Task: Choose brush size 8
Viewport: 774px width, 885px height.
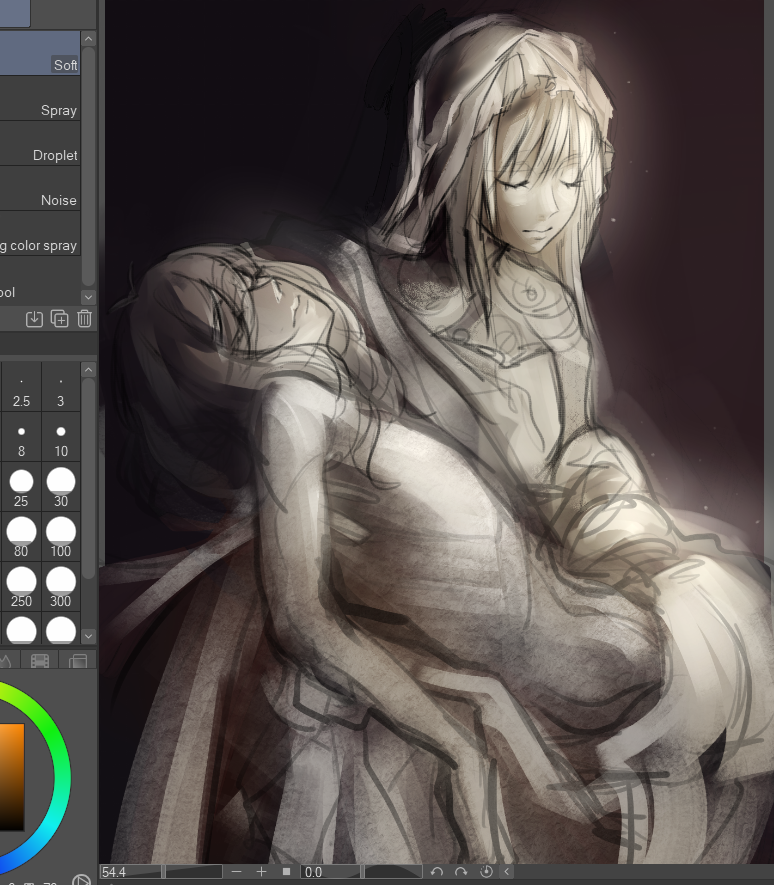Action: (x=21, y=437)
